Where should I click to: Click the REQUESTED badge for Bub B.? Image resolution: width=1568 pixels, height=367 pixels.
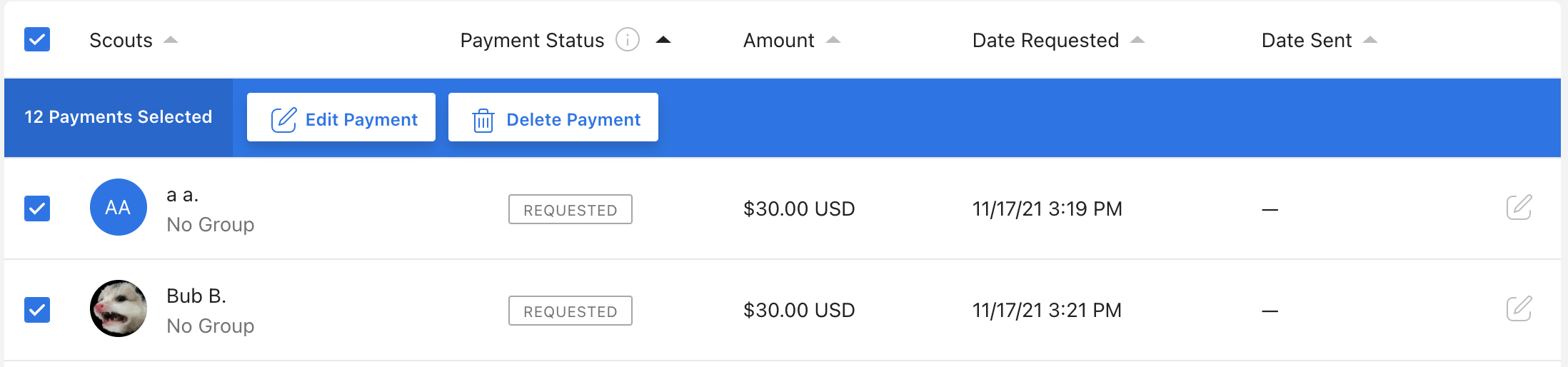571,311
